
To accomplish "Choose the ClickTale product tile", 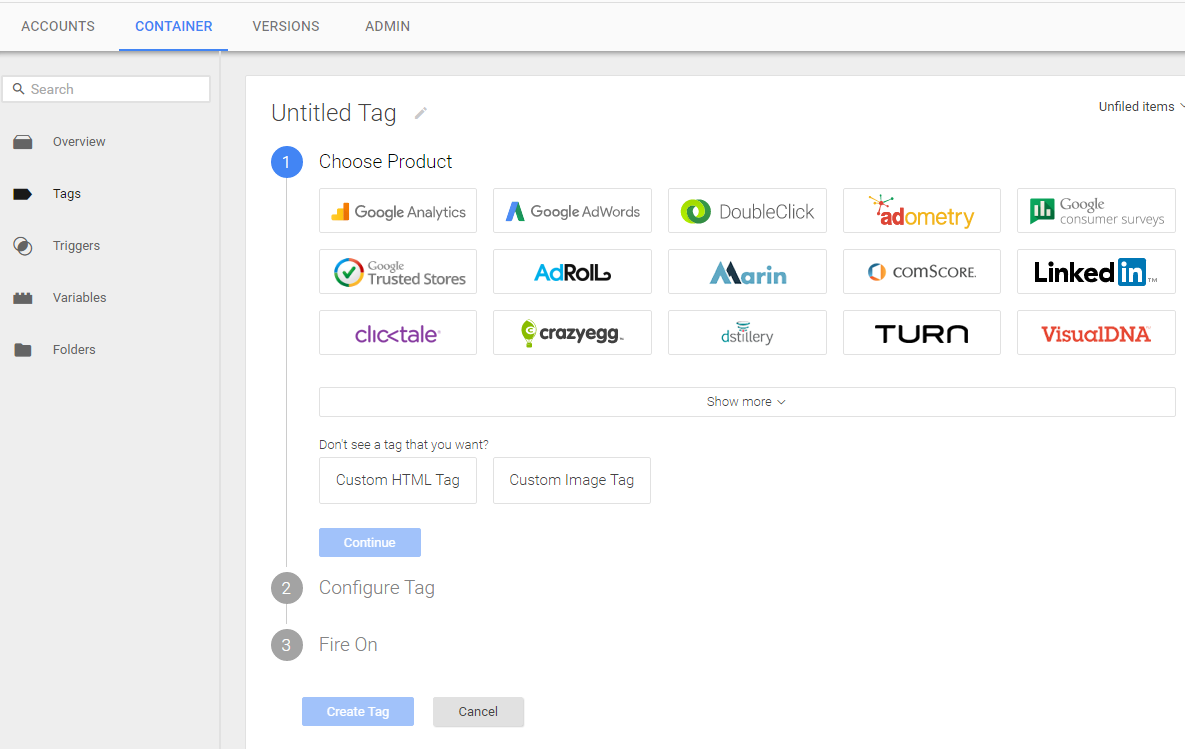I will coord(398,333).
